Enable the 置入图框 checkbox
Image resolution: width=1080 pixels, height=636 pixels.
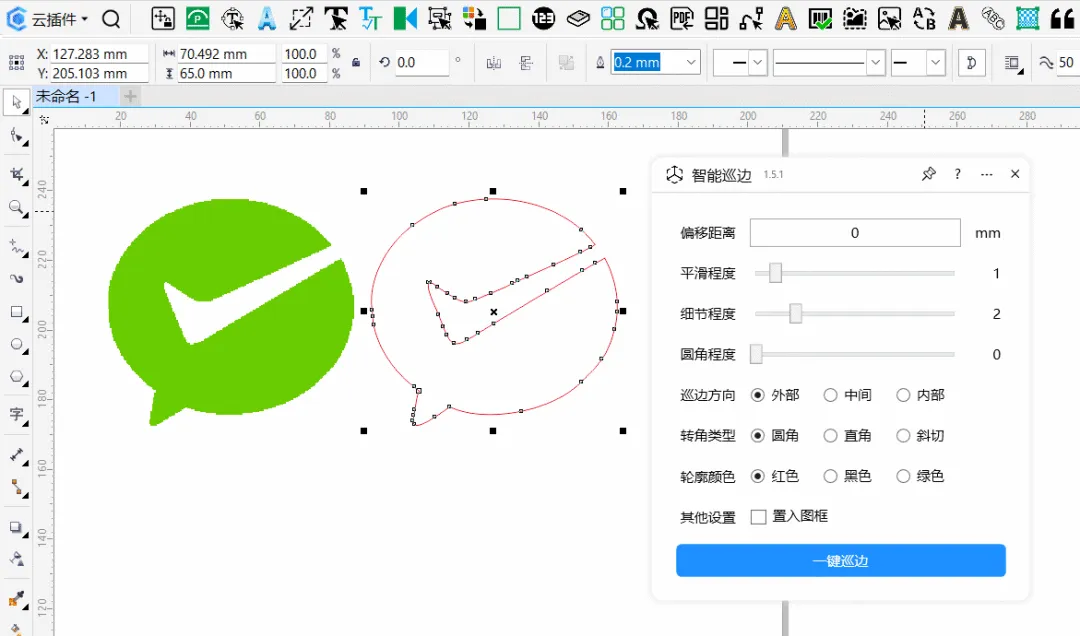(x=758, y=517)
